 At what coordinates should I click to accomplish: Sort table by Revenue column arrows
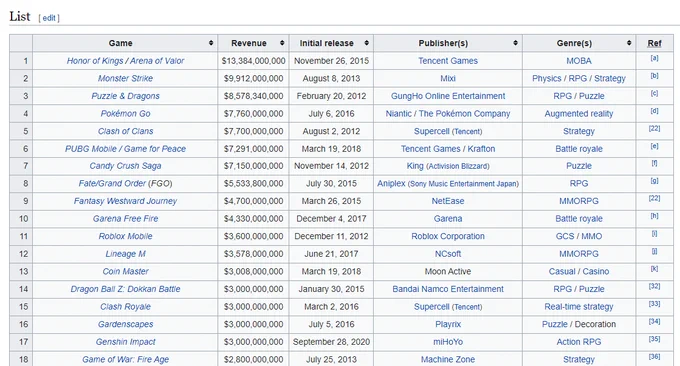[x=282, y=43]
